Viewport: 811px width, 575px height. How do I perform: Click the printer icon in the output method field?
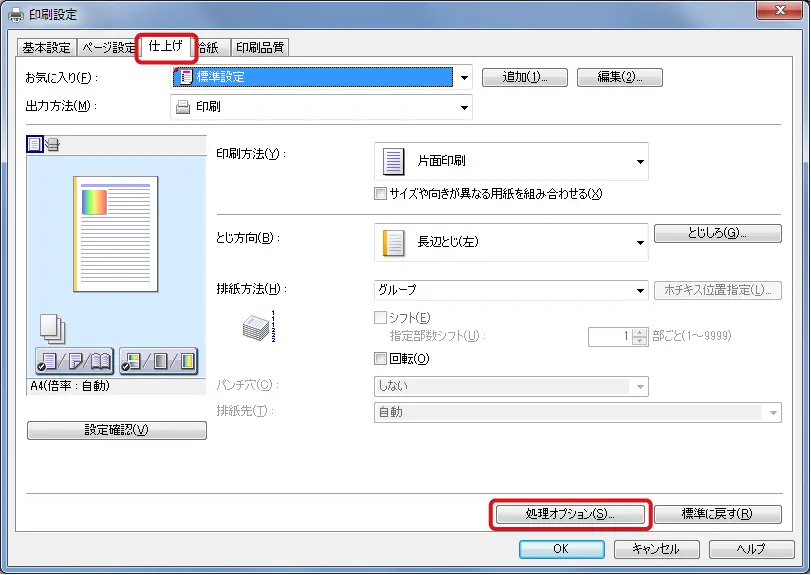[x=183, y=107]
